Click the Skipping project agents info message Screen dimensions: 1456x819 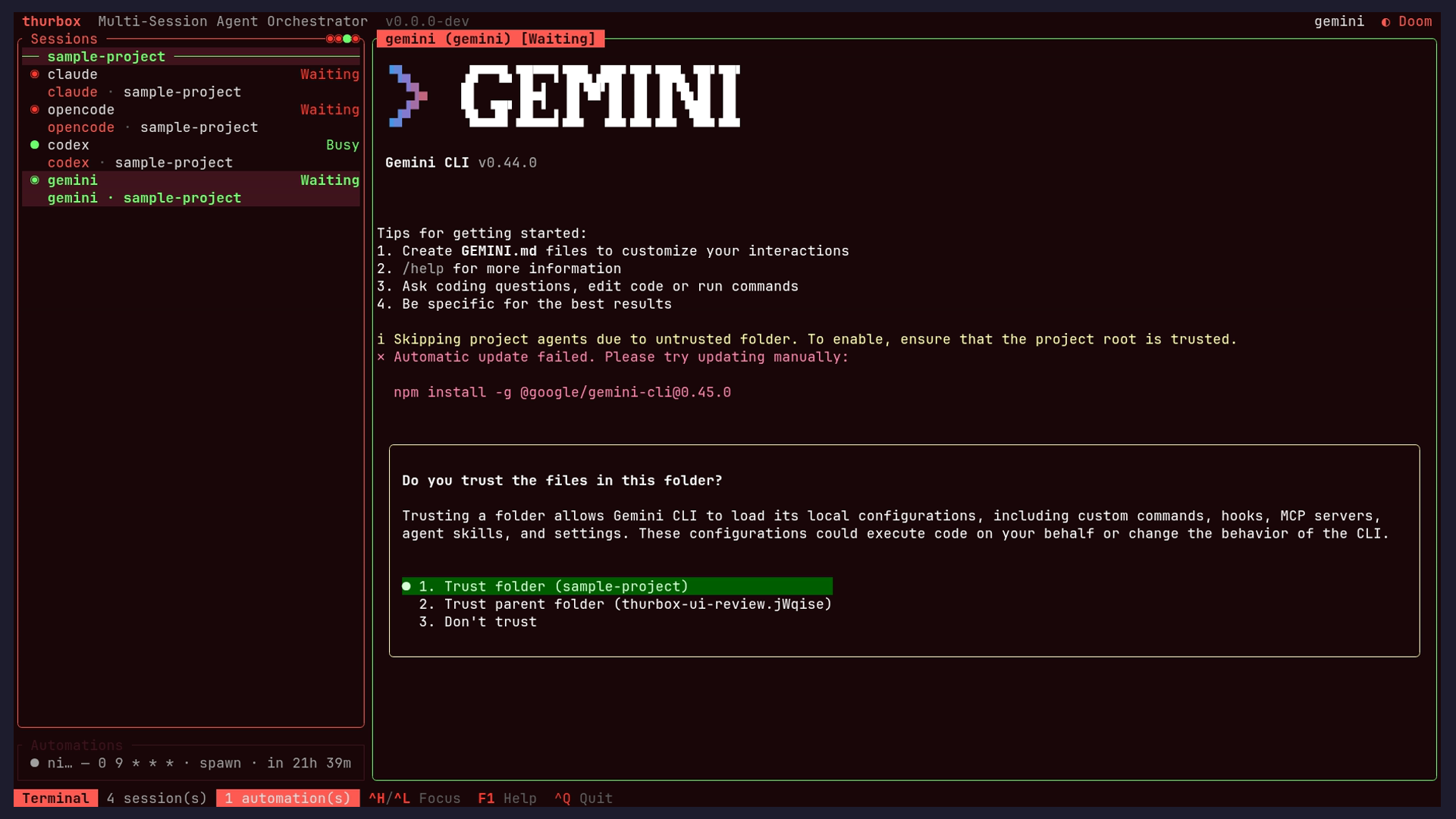(x=807, y=339)
